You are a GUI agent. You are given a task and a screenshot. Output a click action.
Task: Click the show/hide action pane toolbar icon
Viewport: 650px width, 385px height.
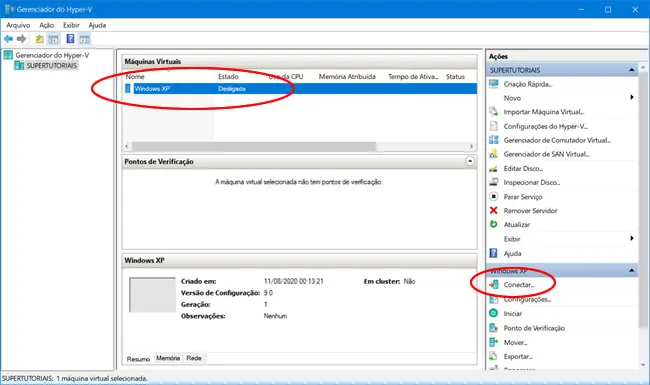[85, 39]
